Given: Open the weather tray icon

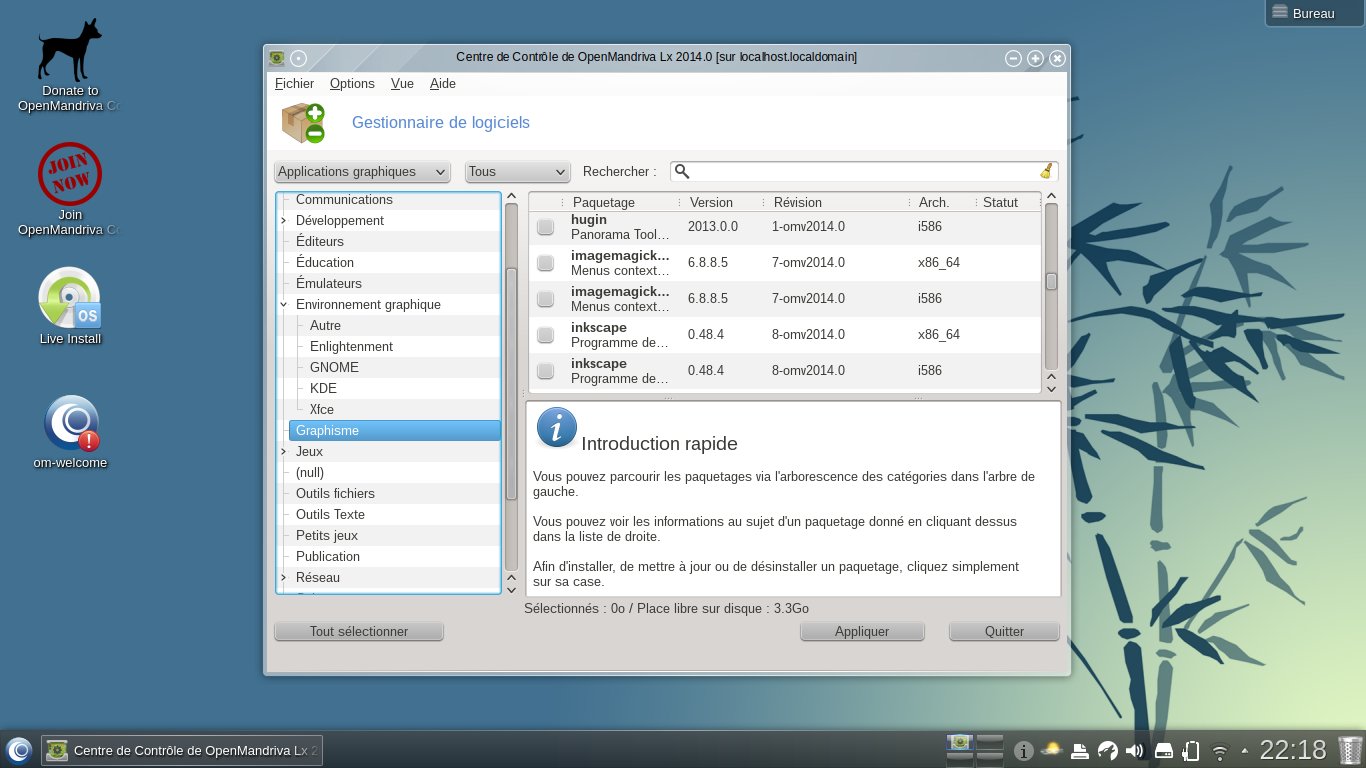Looking at the screenshot, I should click(x=1052, y=750).
